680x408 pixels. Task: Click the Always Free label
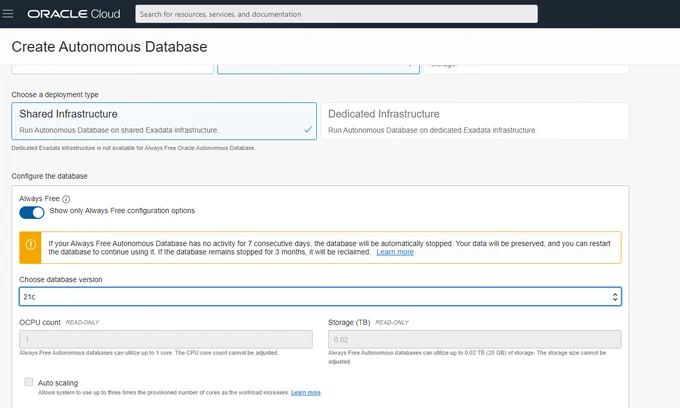(x=39, y=199)
